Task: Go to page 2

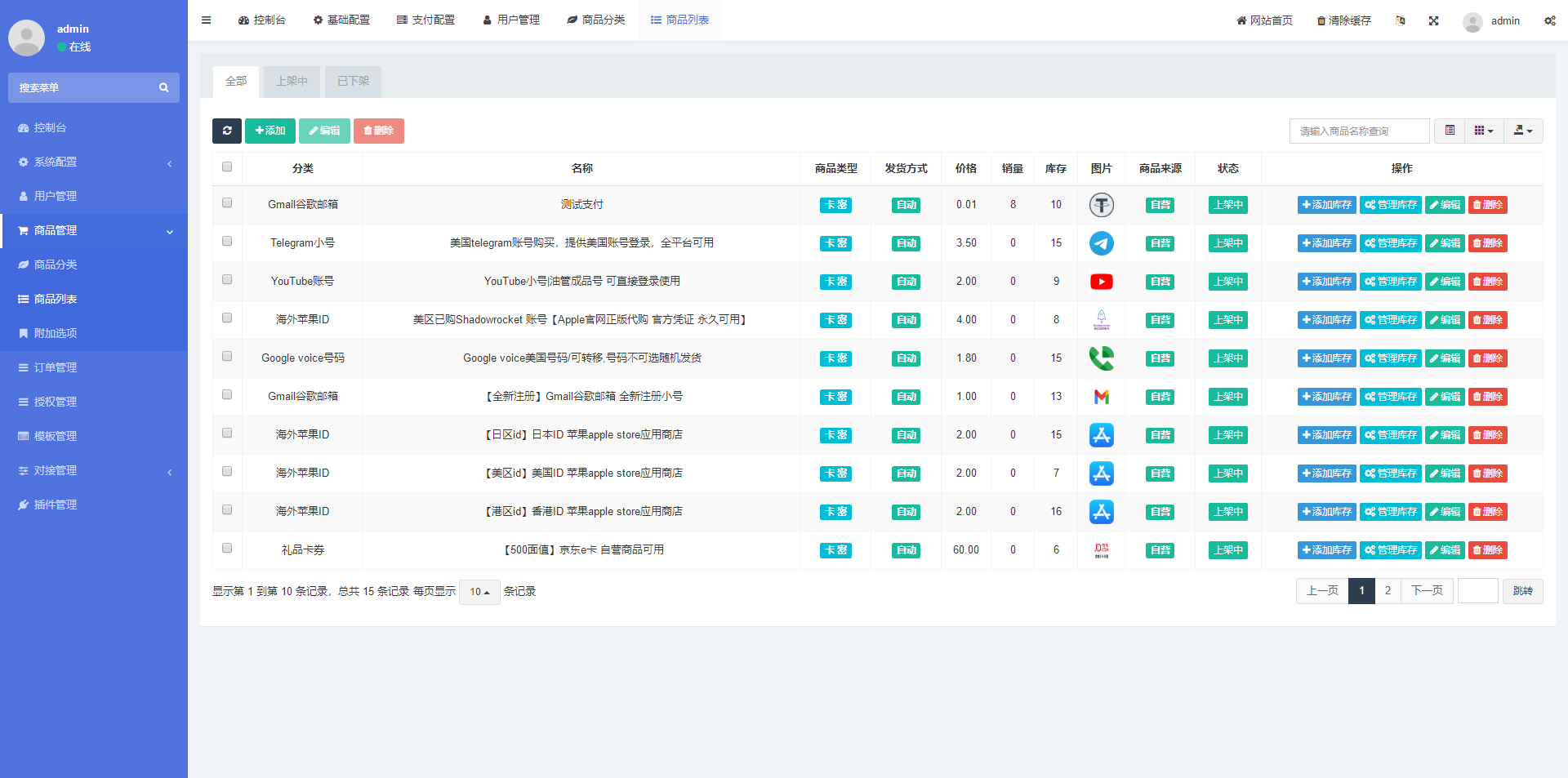Action: (1388, 591)
